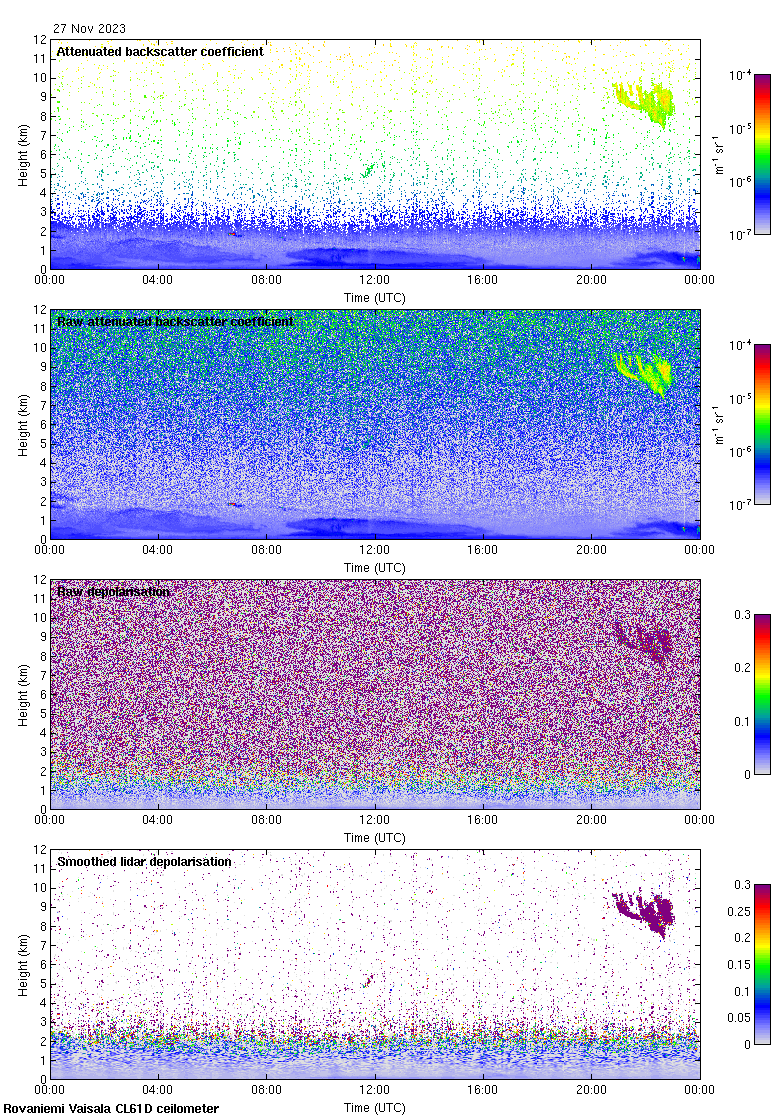Click the '12:00' tick under raw depolarisation panel
Screen dimensions: 780x1120
tap(375, 820)
